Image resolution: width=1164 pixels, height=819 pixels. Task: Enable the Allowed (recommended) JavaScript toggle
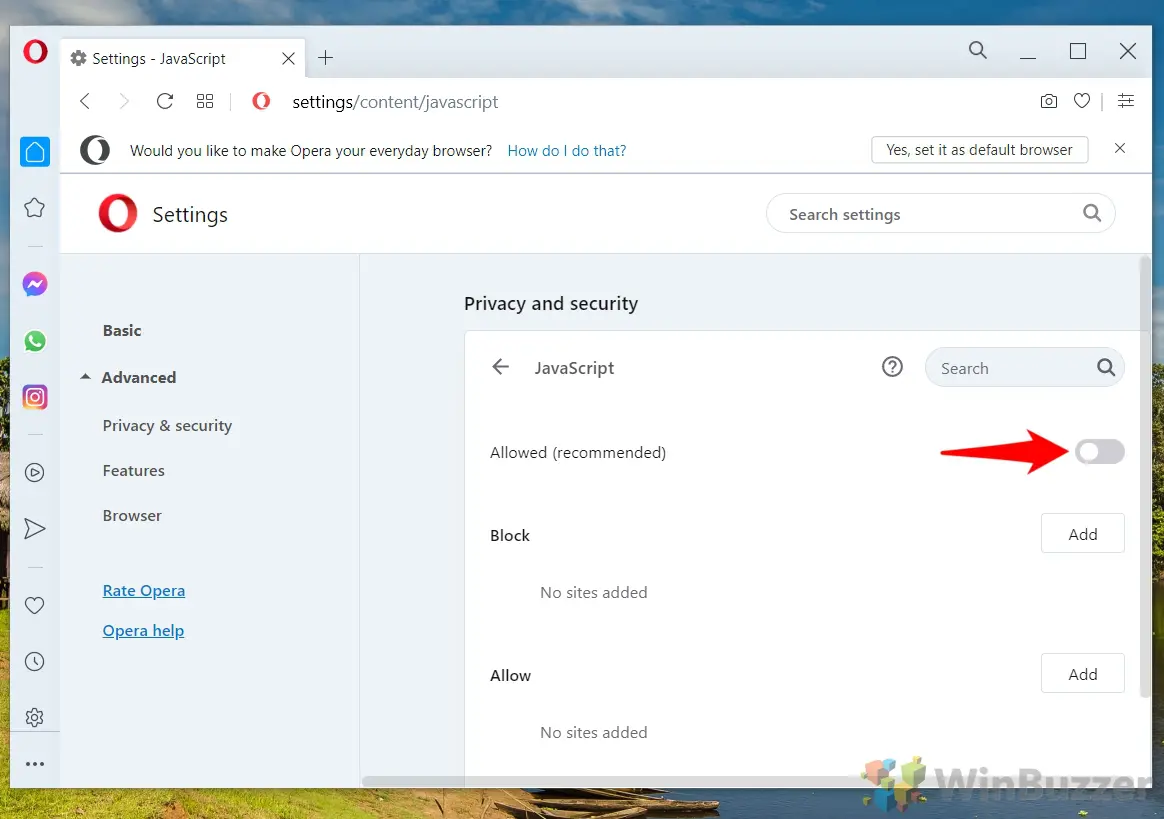(1099, 452)
